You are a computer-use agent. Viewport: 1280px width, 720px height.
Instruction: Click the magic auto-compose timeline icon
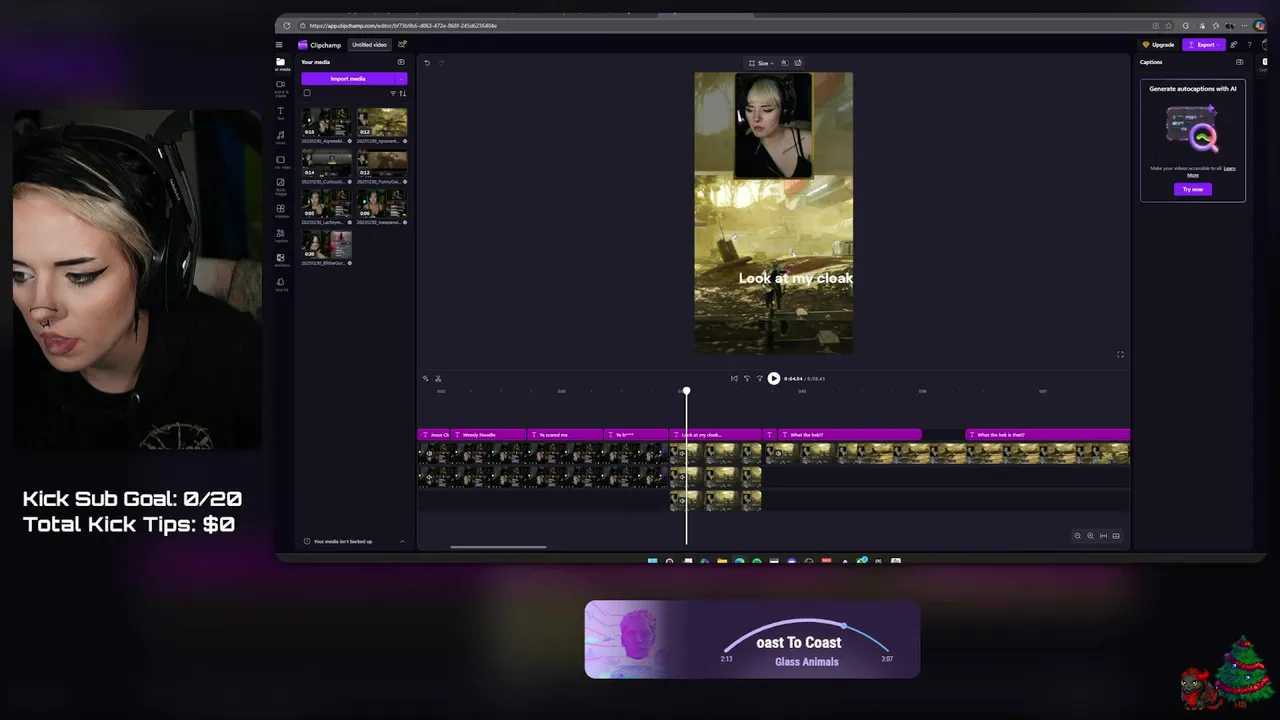pyautogui.click(x=426, y=378)
